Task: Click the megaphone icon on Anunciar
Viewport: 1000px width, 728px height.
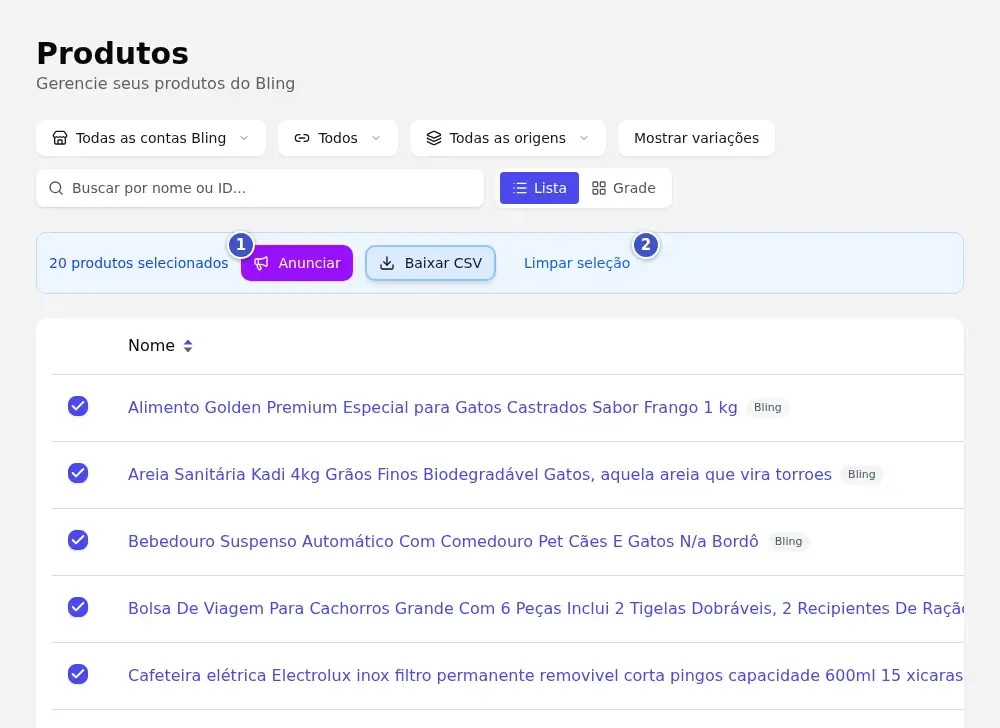Action: click(261, 263)
